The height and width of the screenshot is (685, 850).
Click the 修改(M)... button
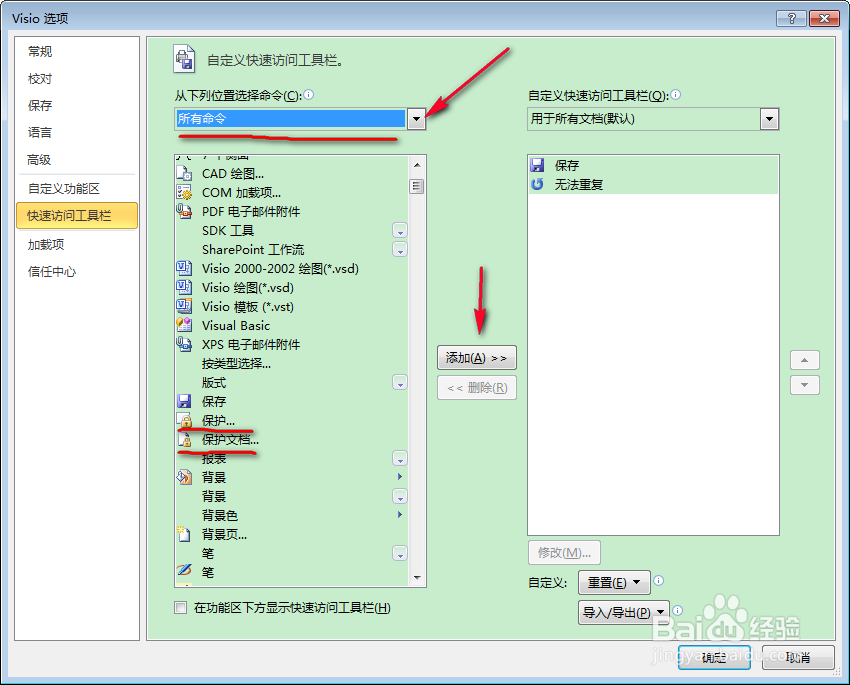[x=564, y=552]
